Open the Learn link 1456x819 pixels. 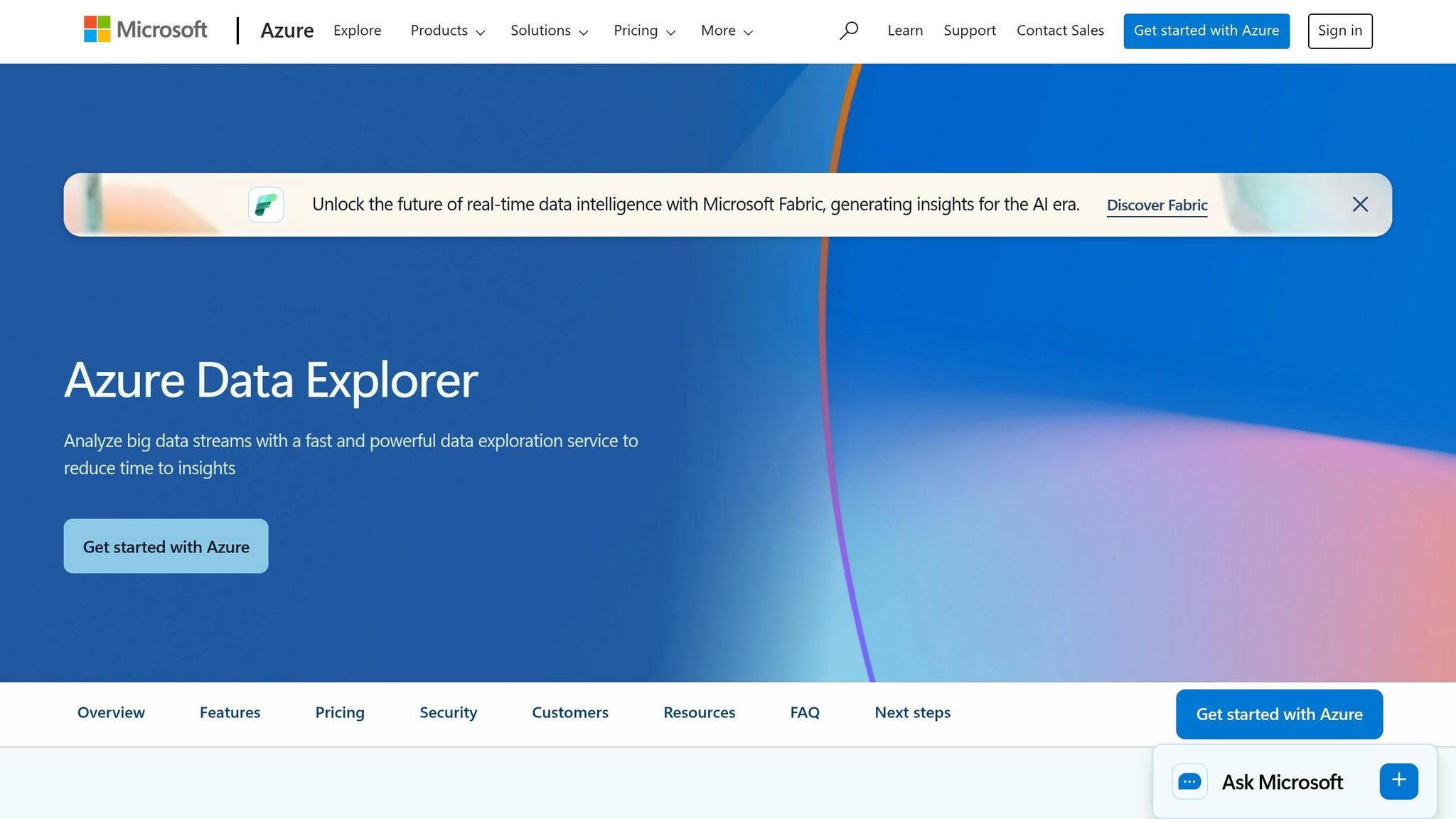pos(905,31)
